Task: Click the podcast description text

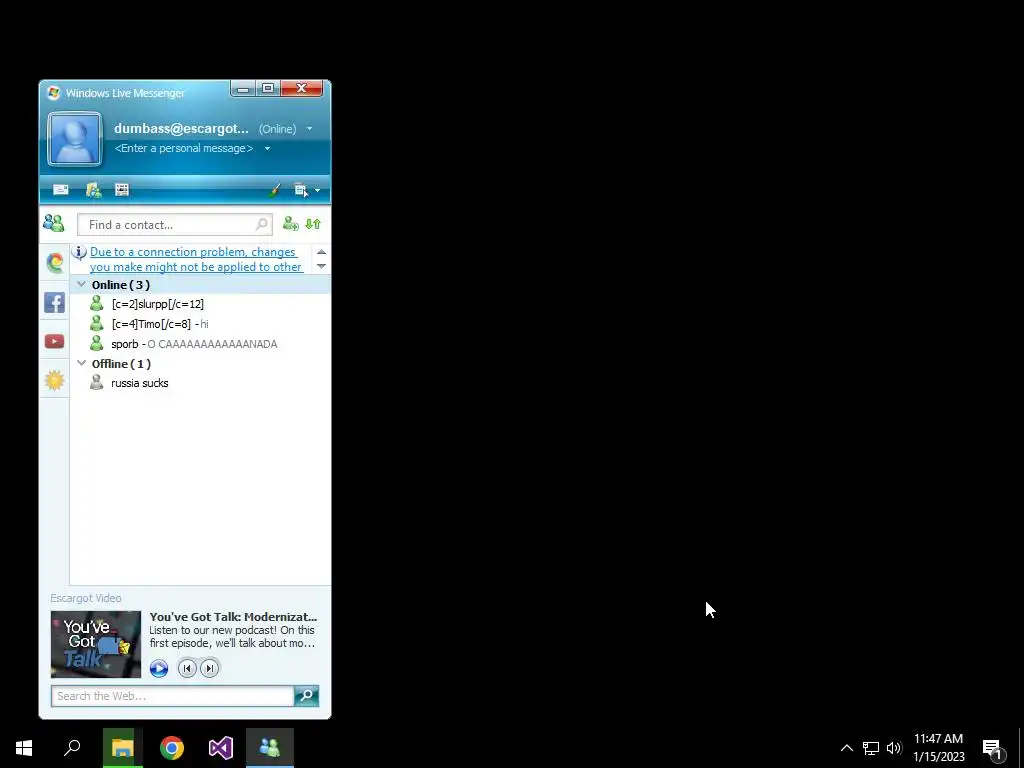Action: (232, 637)
